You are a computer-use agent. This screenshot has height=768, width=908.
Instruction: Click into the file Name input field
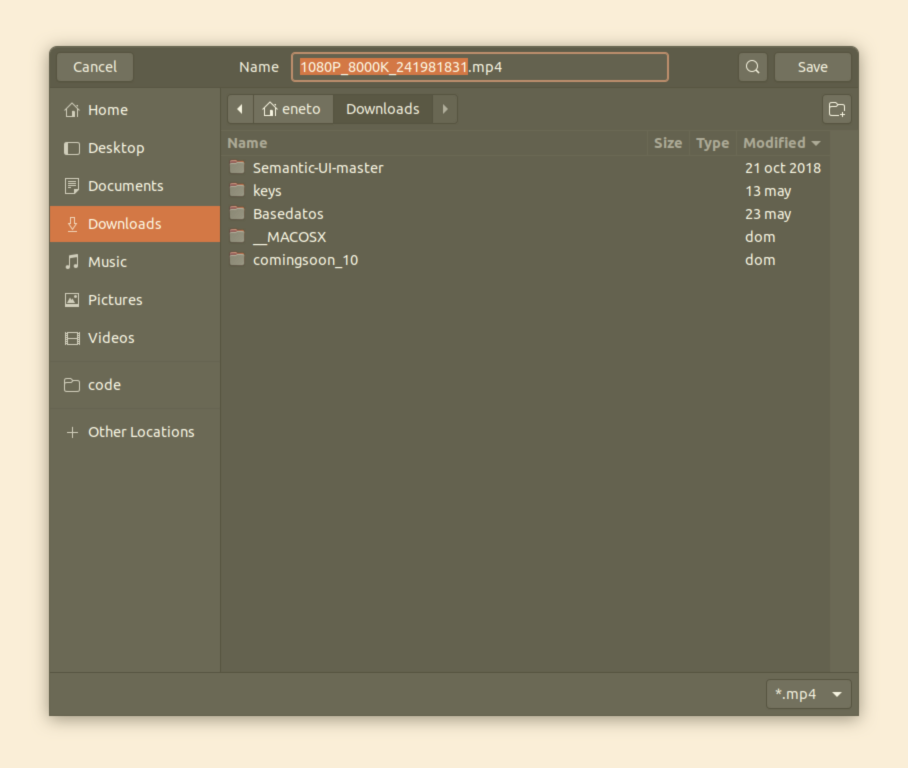click(x=480, y=67)
